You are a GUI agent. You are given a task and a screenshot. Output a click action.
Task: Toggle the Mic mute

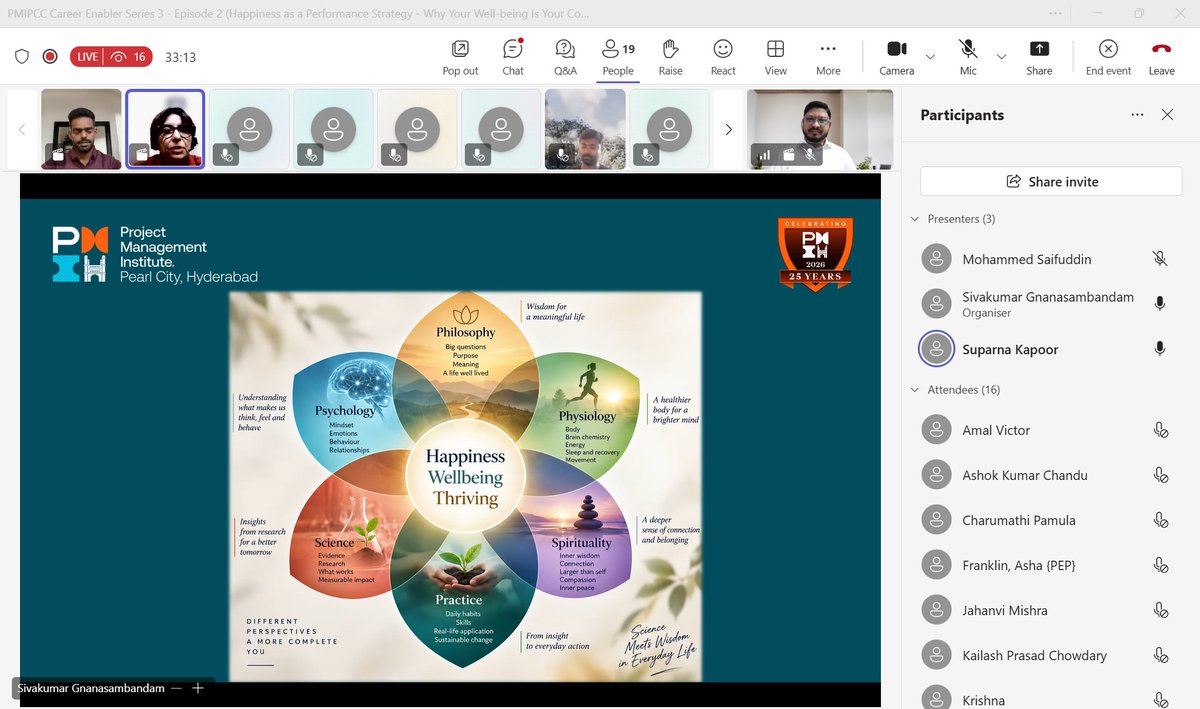(x=968, y=57)
